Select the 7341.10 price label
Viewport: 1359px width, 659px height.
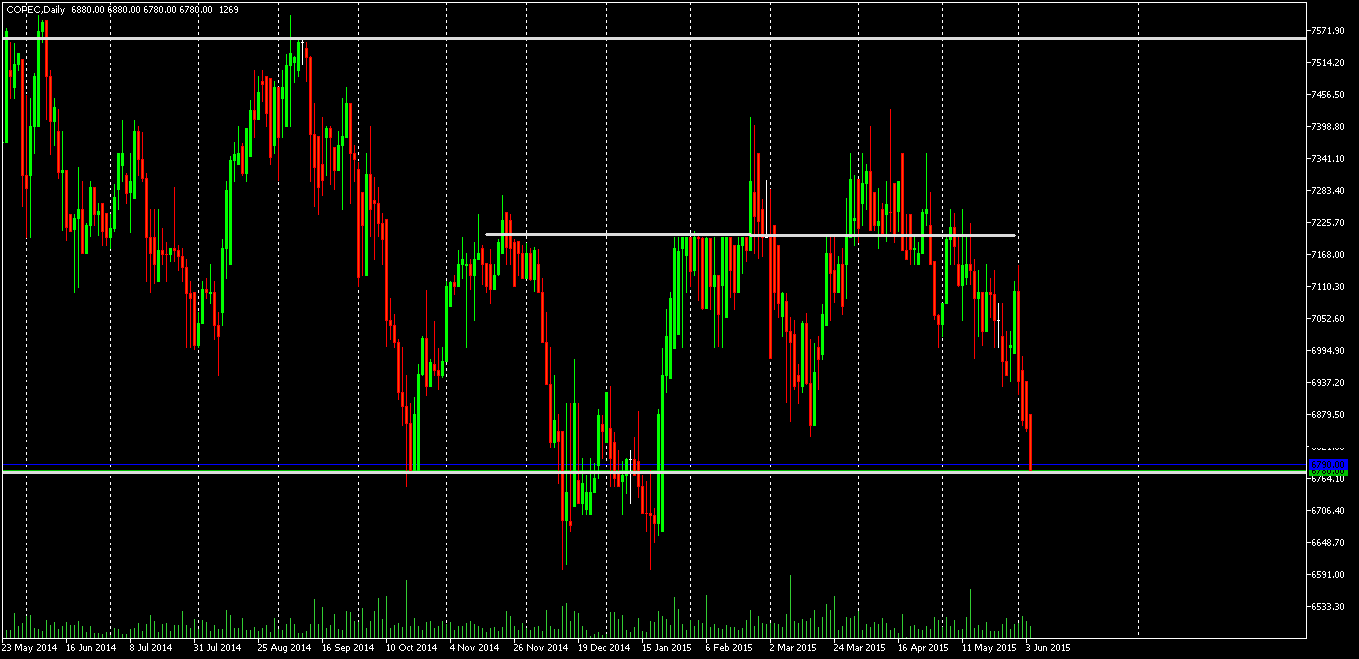(1330, 159)
